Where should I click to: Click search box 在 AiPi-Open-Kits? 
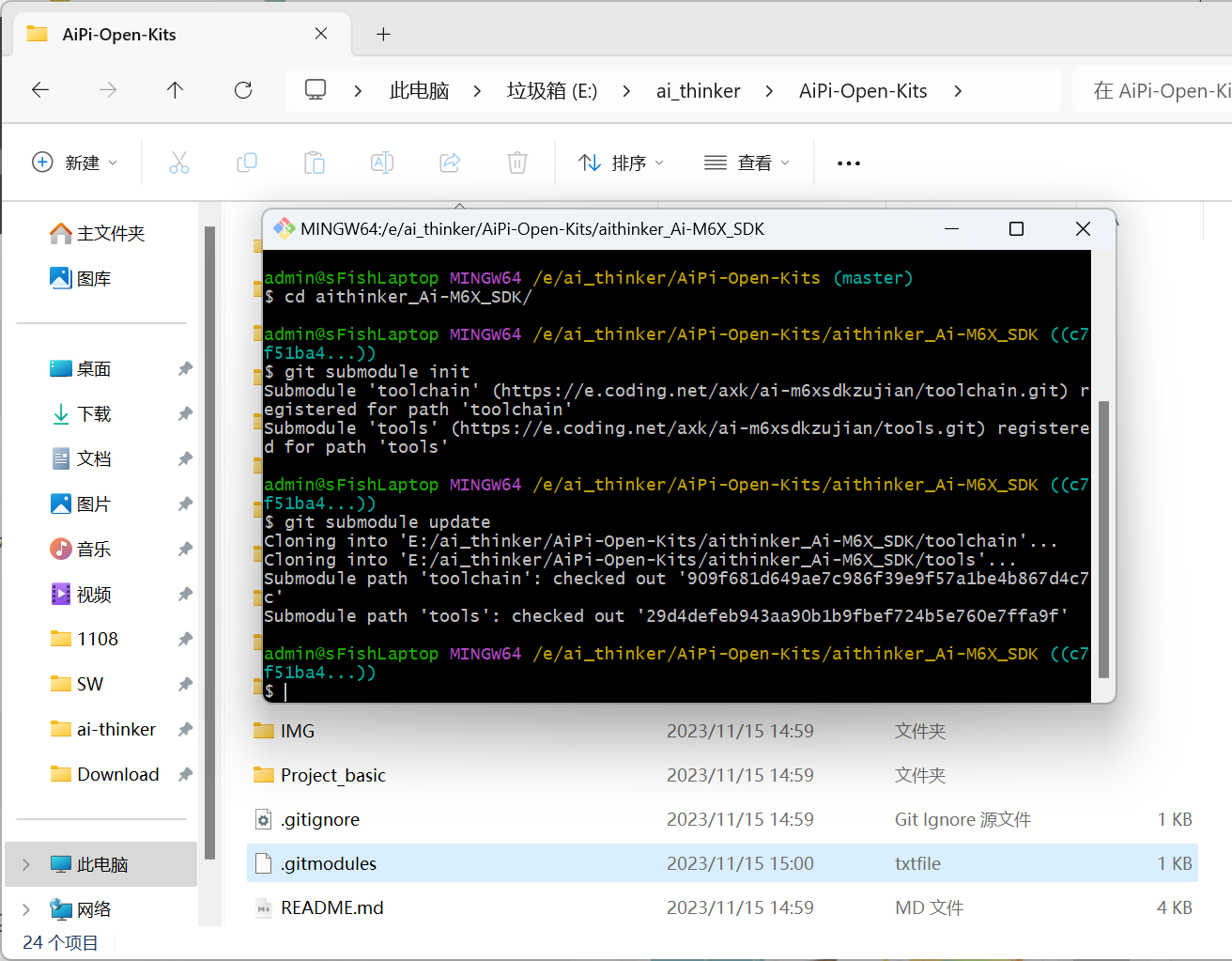(x=1153, y=90)
